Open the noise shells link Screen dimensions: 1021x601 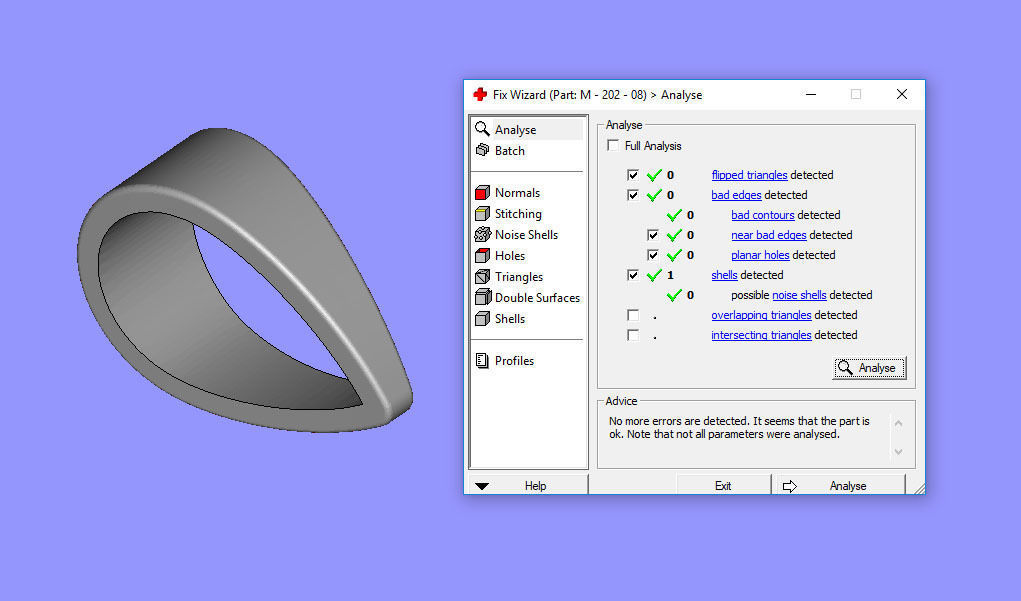(x=799, y=295)
